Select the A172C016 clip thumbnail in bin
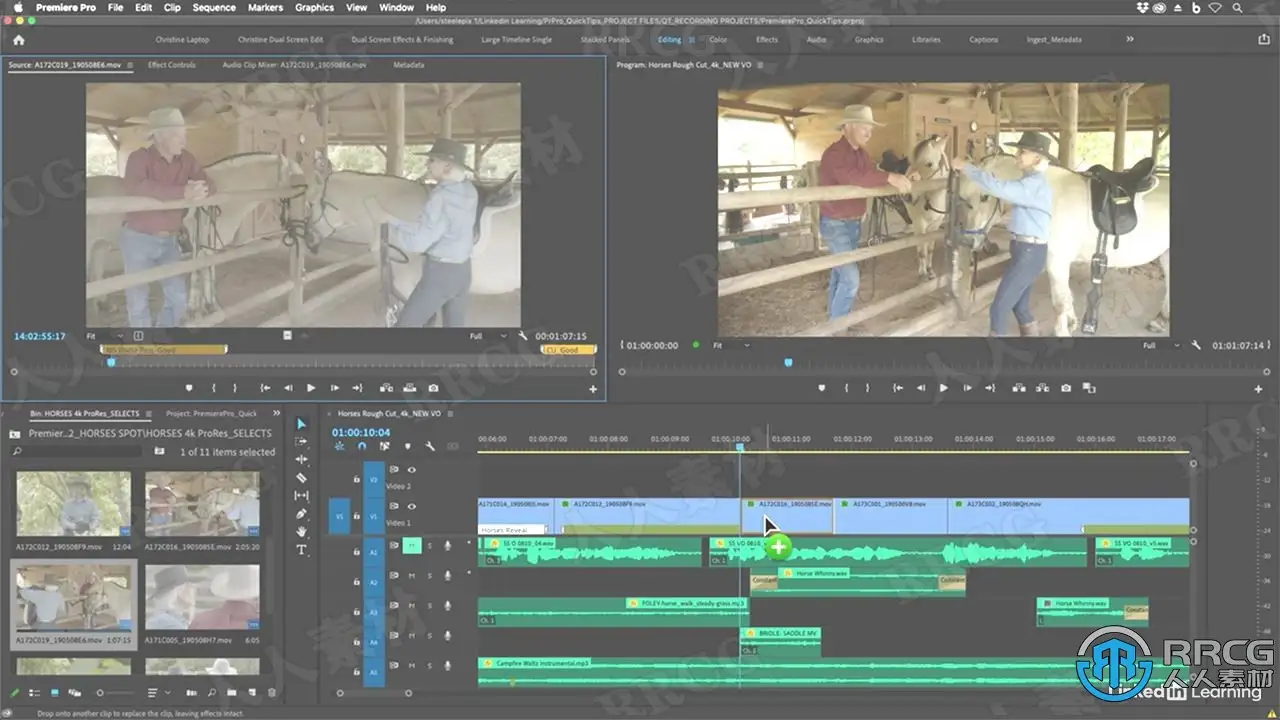This screenshot has width=1280, height=720. (x=202, y=505)
